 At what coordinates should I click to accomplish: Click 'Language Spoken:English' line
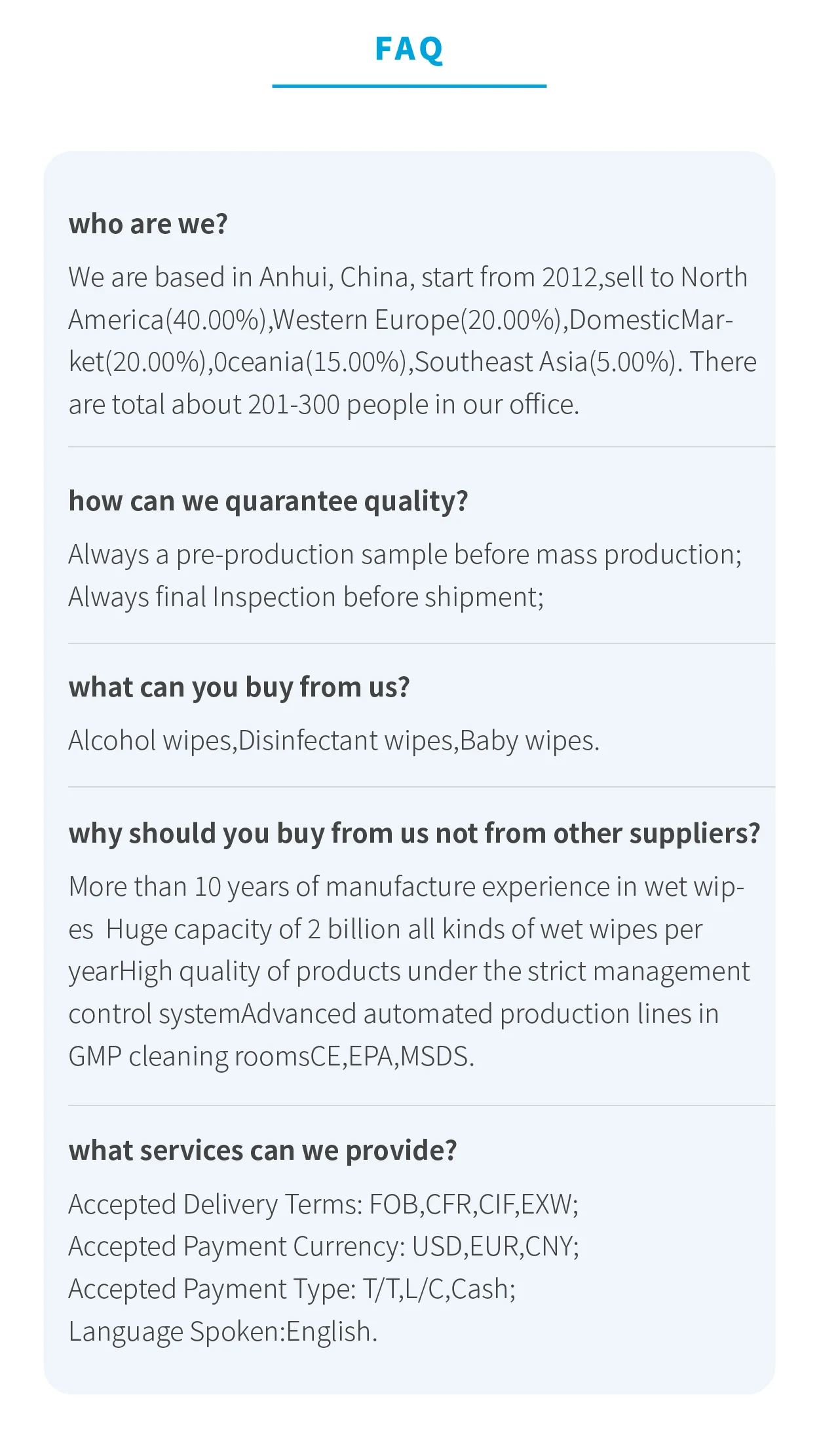[223, 1332]
